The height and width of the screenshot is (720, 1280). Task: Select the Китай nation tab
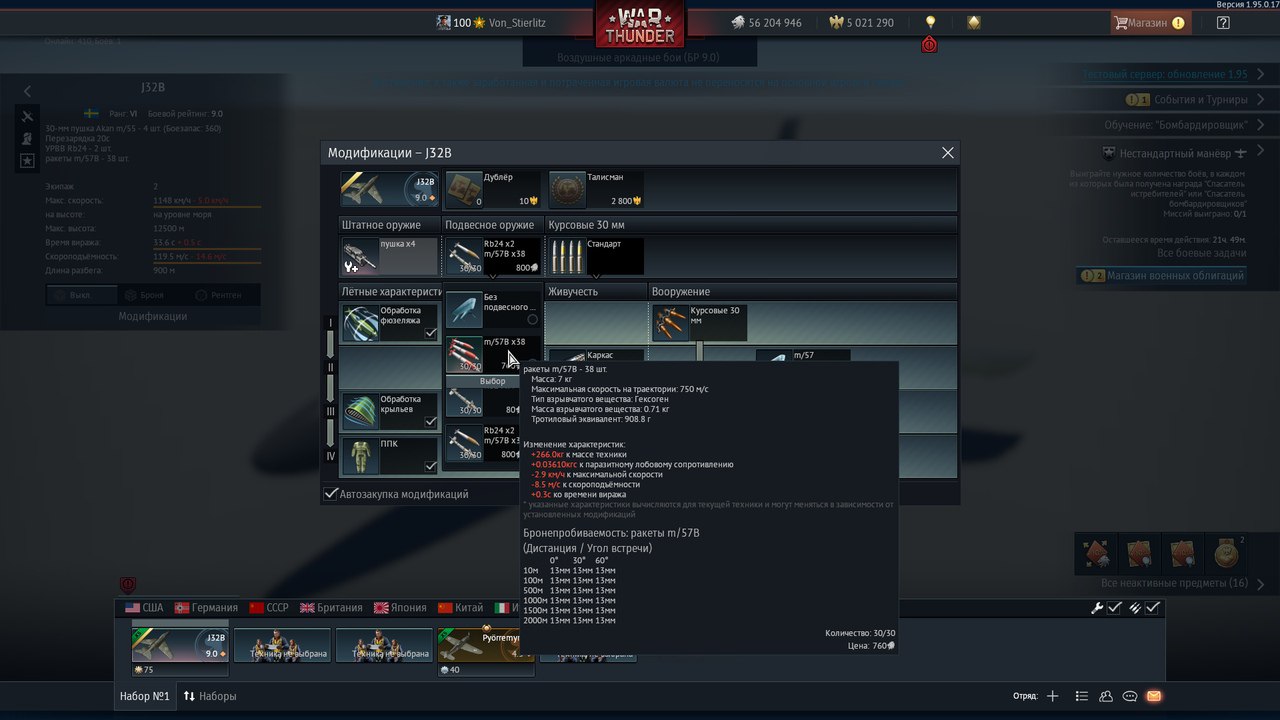pos(459,607)
